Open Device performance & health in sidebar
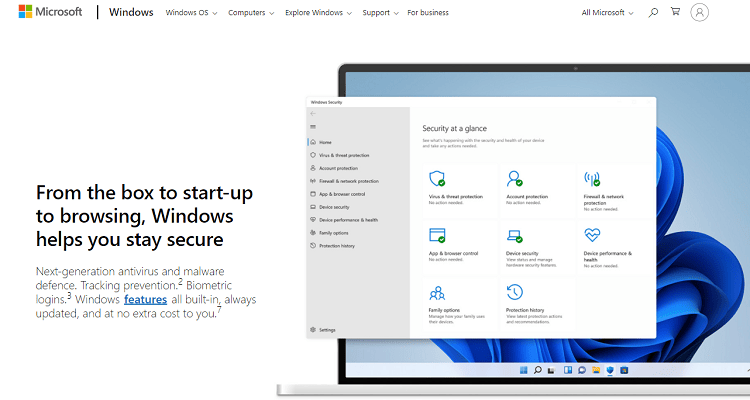 point(344,220)
